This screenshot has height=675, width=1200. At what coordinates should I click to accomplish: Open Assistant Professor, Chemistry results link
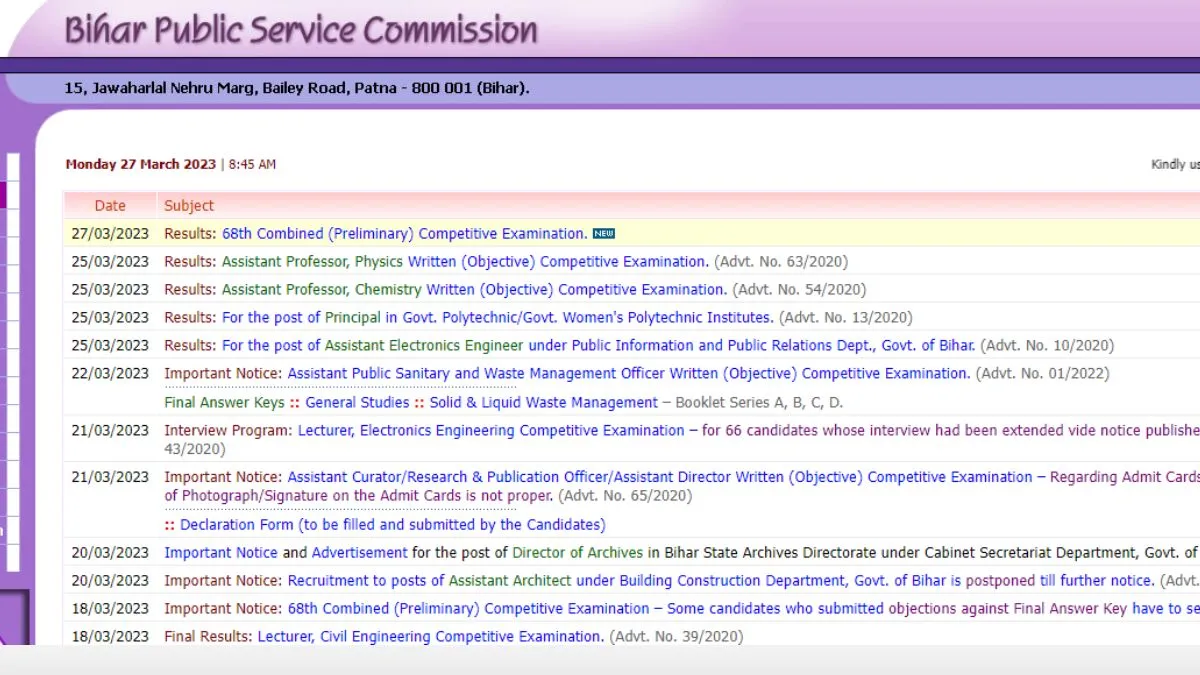(474, 290)
